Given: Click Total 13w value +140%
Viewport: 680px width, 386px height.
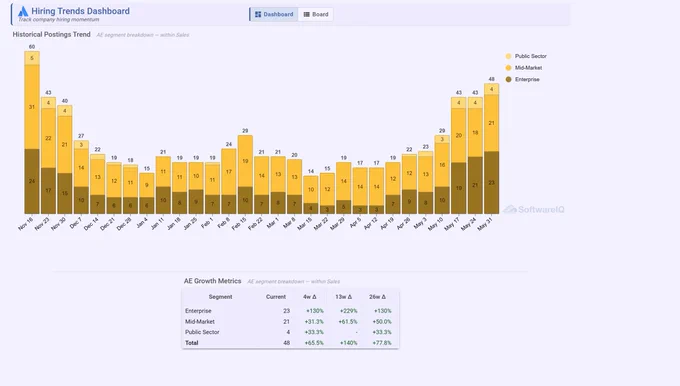Looking at the screenshot, I should [x=349, y=343].
